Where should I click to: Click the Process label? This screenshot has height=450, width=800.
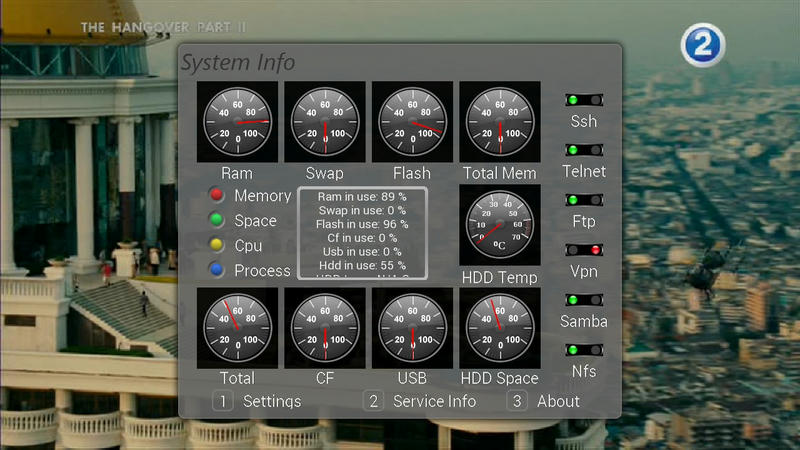[x=262, y=270]
